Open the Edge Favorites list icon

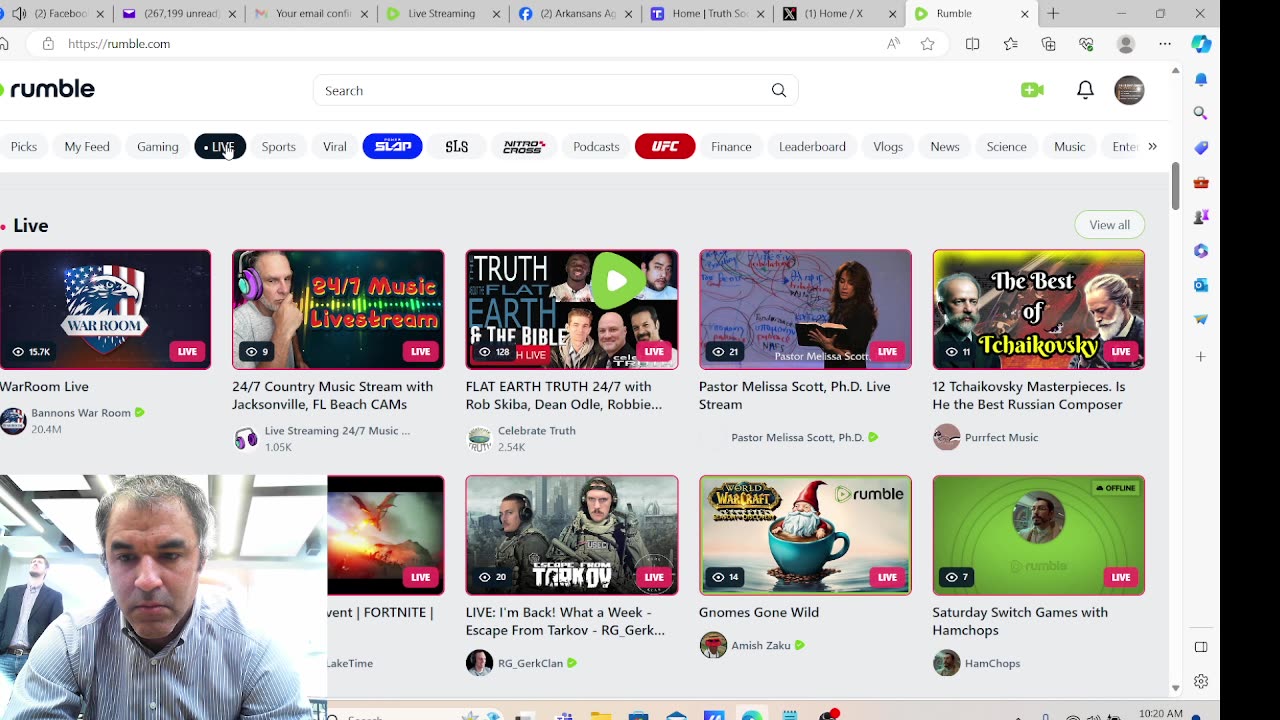click(x=1011, y=44)
